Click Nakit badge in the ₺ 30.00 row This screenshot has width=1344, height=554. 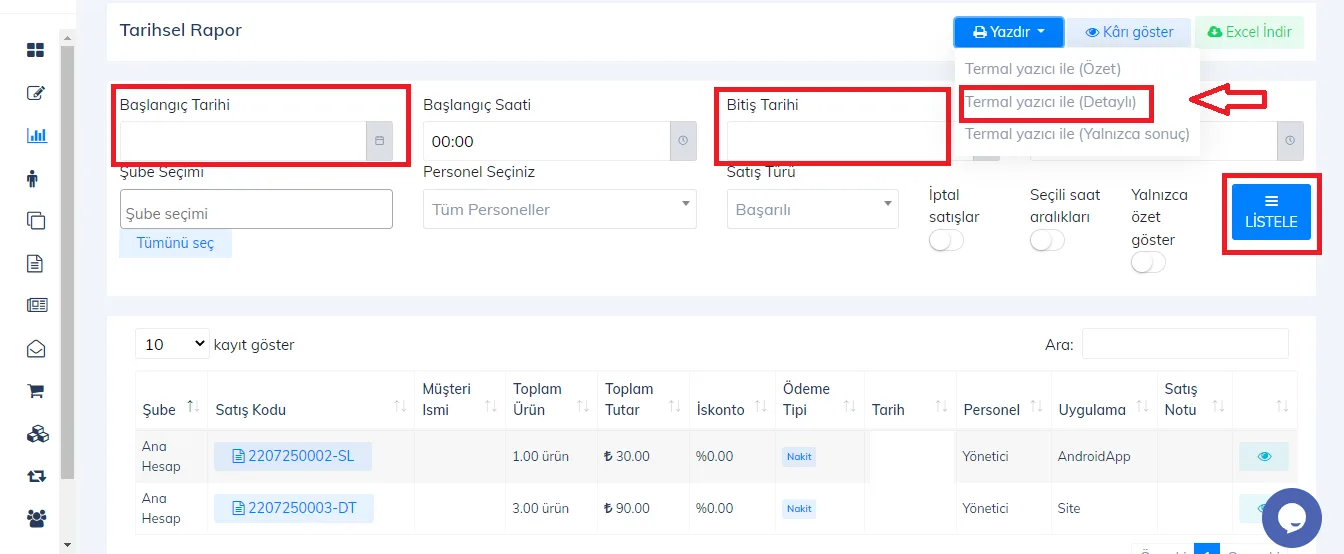pyautogui.click(x=799, y=456)
